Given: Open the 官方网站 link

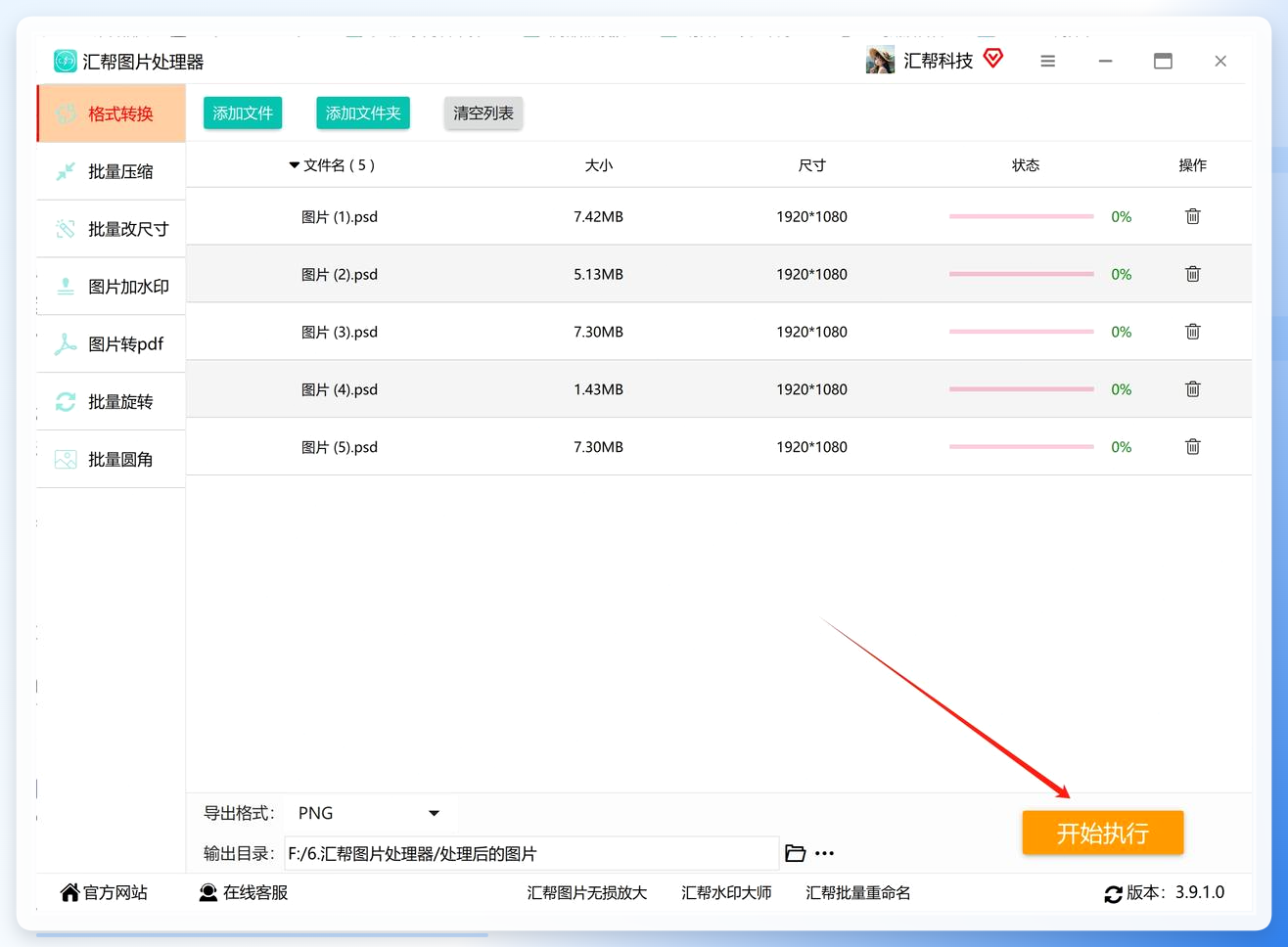Looking at the screenshot, I should 105,892.
